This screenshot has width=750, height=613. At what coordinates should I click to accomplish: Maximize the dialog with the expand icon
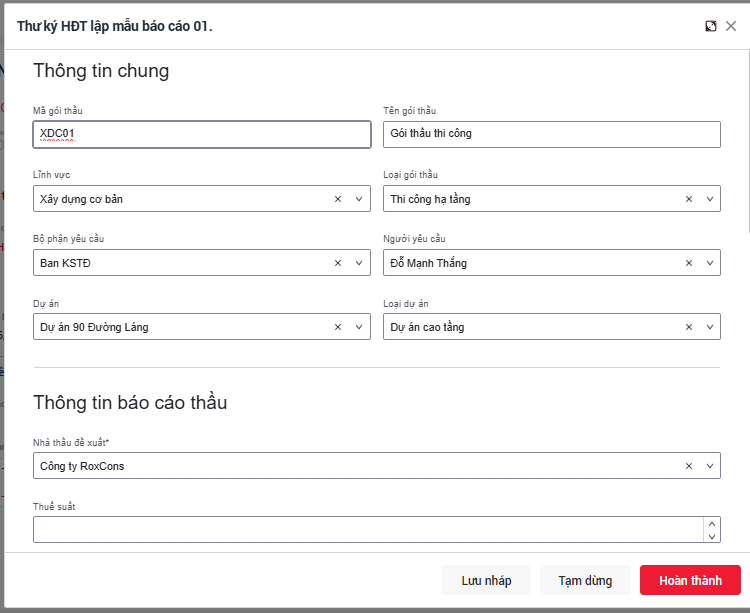coord(711,26)
